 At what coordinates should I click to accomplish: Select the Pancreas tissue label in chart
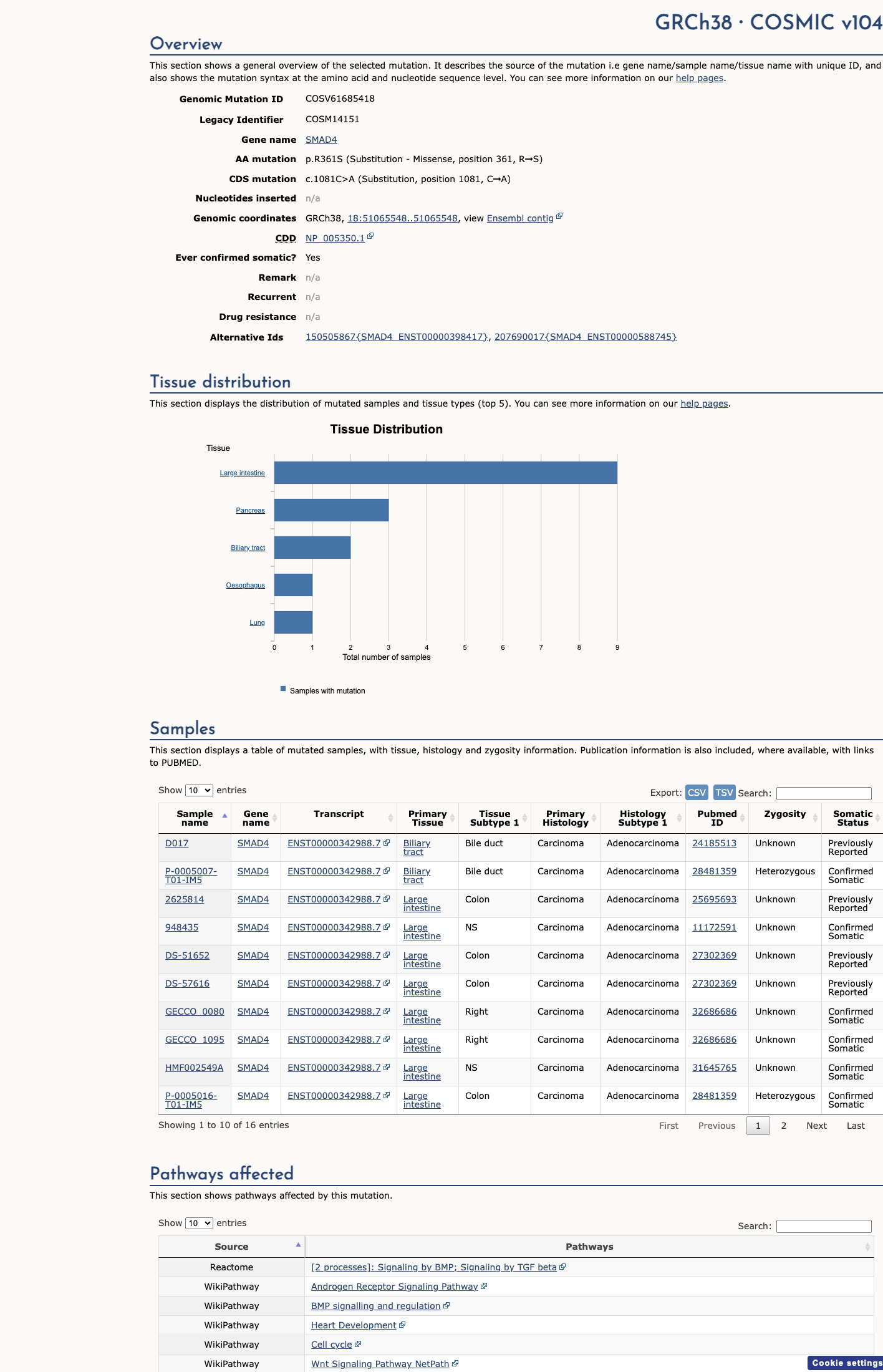[250, 510]
